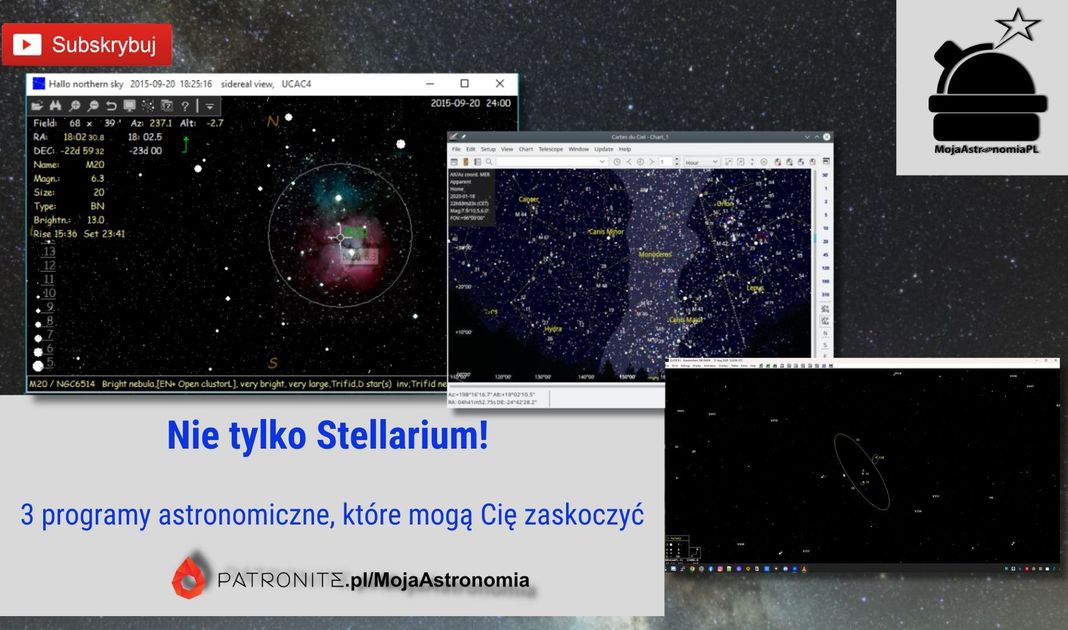Click the Canis Minor label in Cartes du Ciel
The height and width of the screenshot is (630, 1068).
tap(606, 232)
